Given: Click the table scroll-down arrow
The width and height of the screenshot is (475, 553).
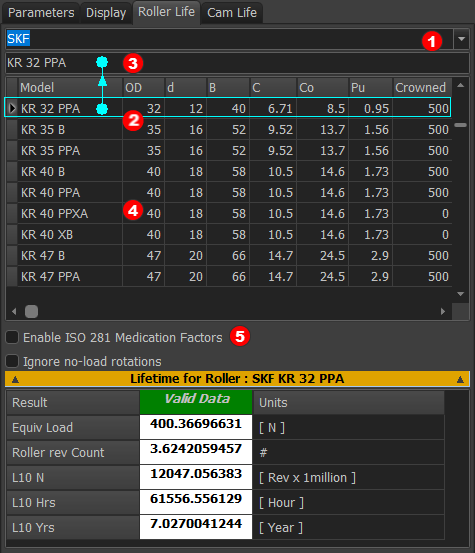Looking at the screenshot, I should (x=460, y=294).
